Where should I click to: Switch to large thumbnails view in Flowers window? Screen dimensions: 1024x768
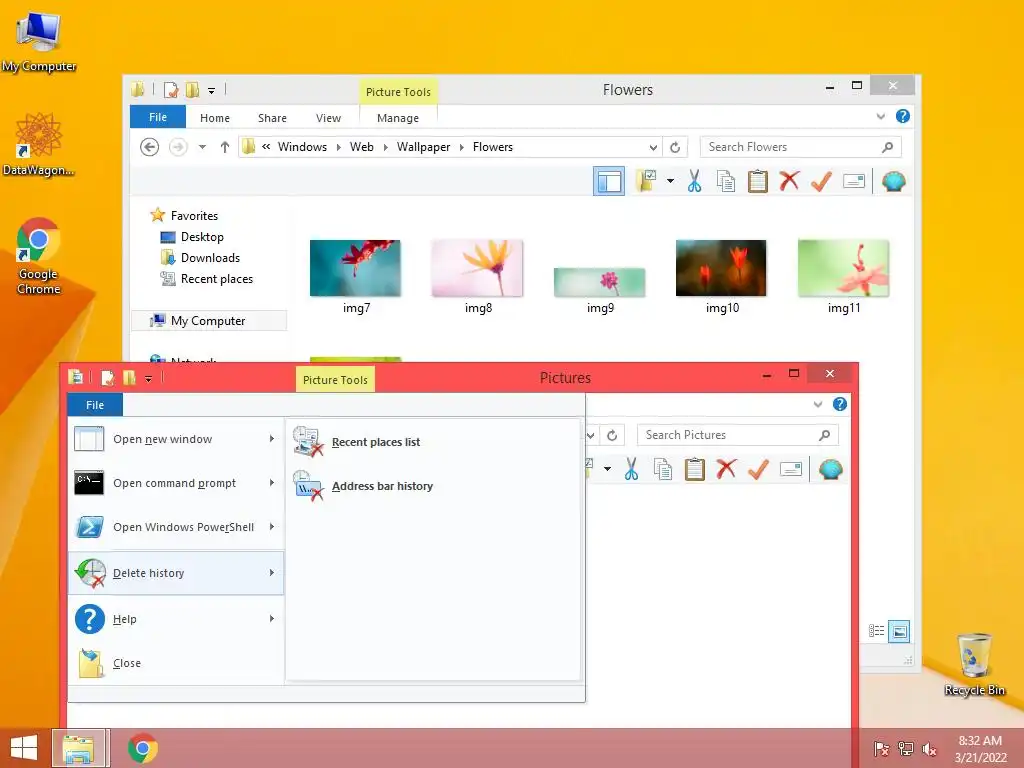899,631
